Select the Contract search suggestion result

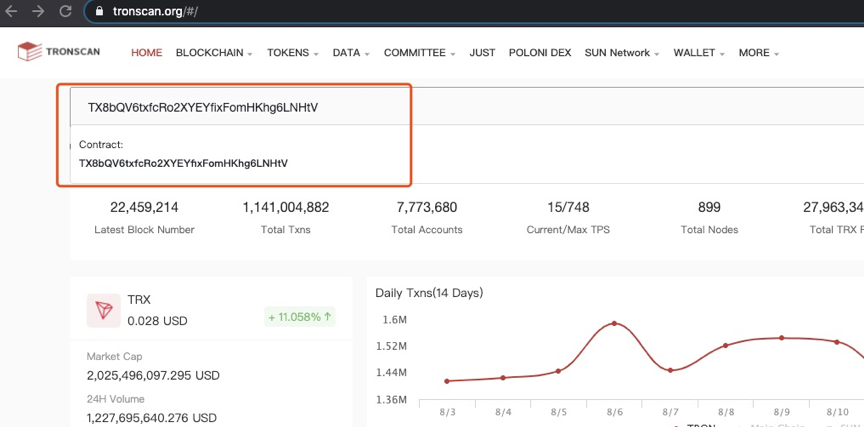tap(183, 162)
